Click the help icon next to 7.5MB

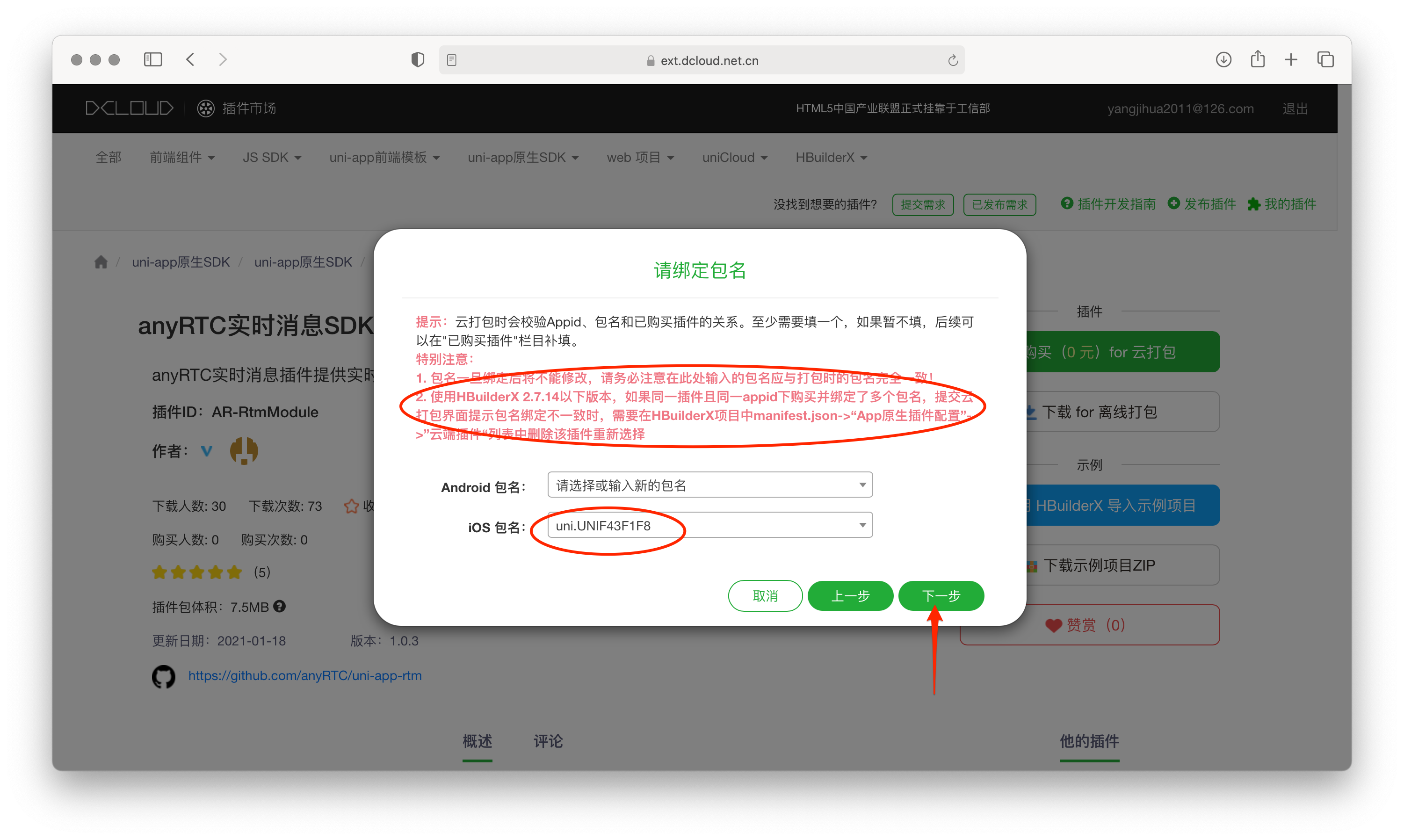pyautogui.click(x=280, y=606)
